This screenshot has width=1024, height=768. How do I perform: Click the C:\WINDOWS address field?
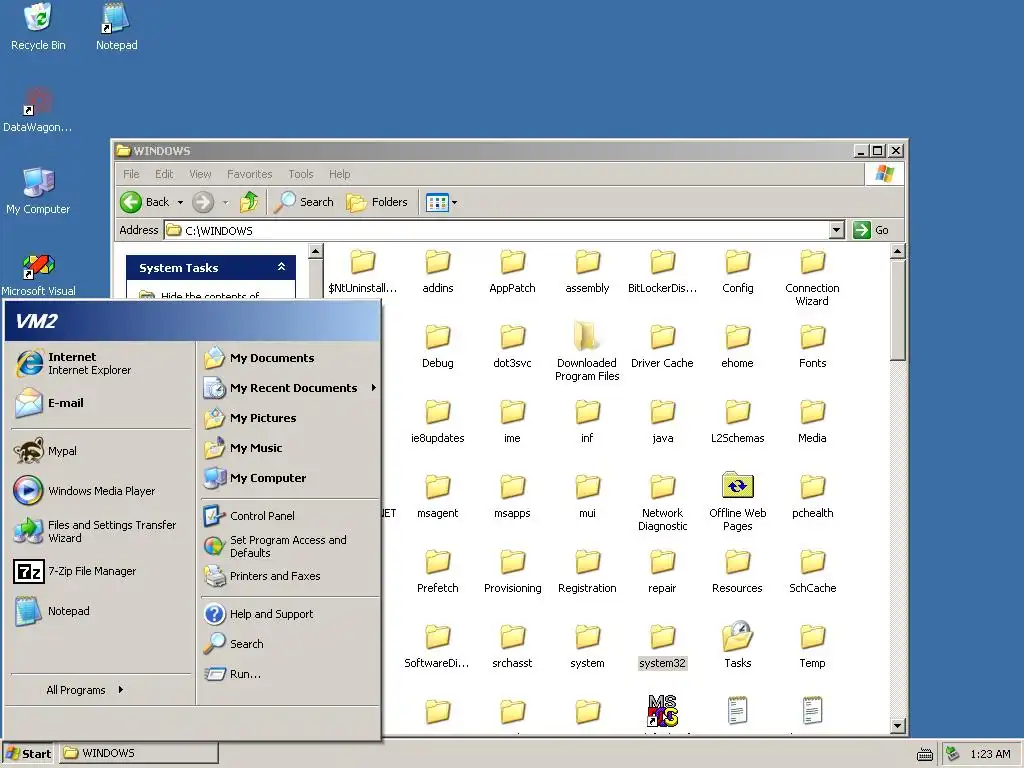pos(496,231)
